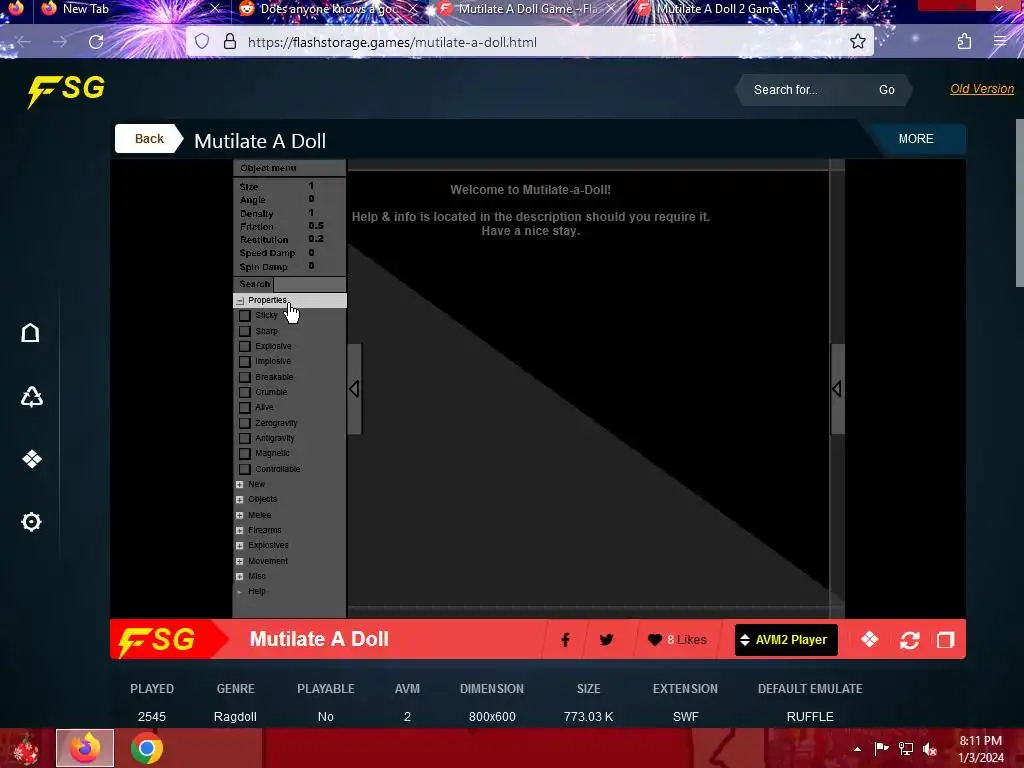The width and height of the screenshot is (1024, 768).
Task: Click the muted volume icon in the system tray
Action: pyautogui.click(x=930, y=749)
